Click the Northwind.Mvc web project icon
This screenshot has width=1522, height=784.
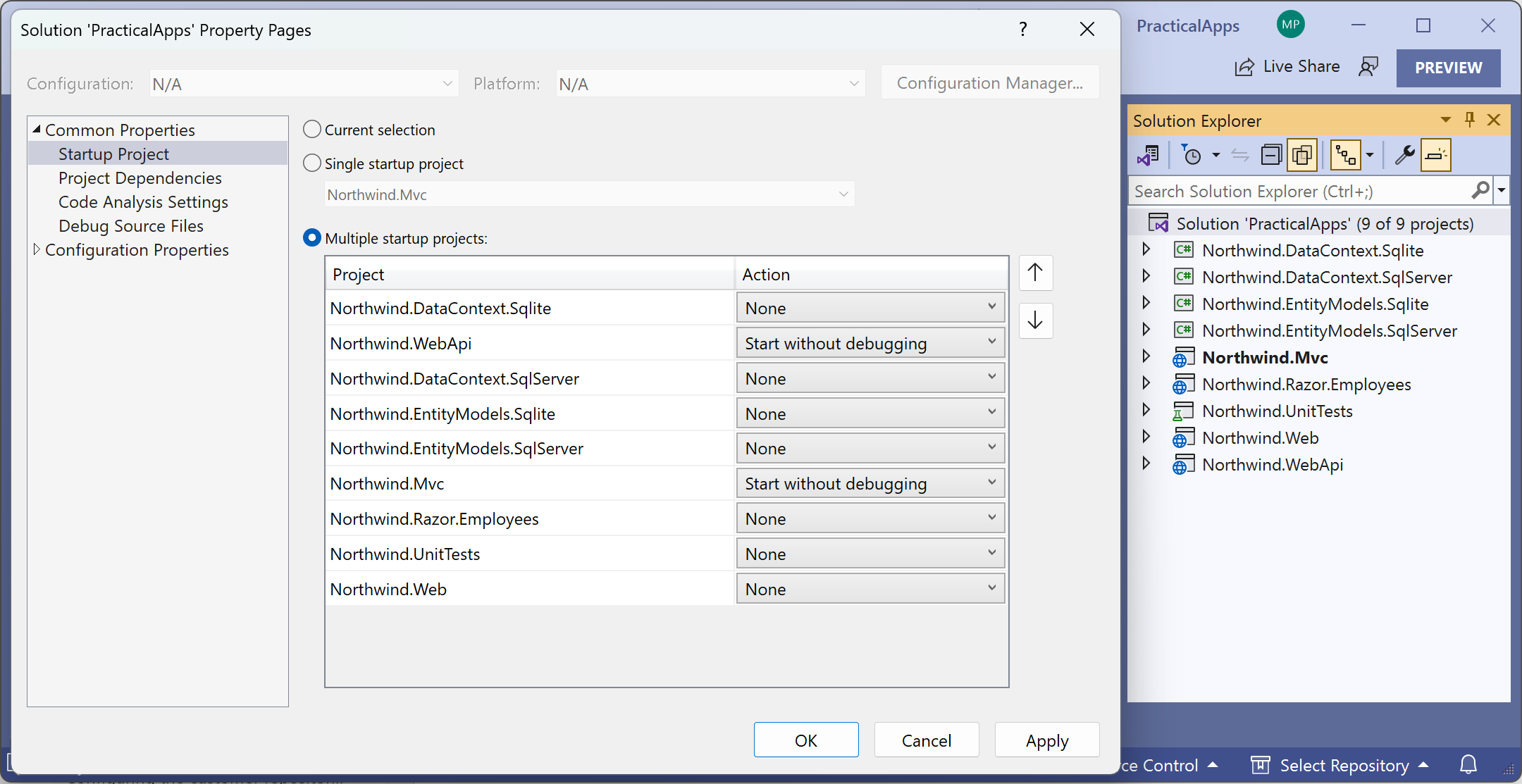pos(1184,358)
